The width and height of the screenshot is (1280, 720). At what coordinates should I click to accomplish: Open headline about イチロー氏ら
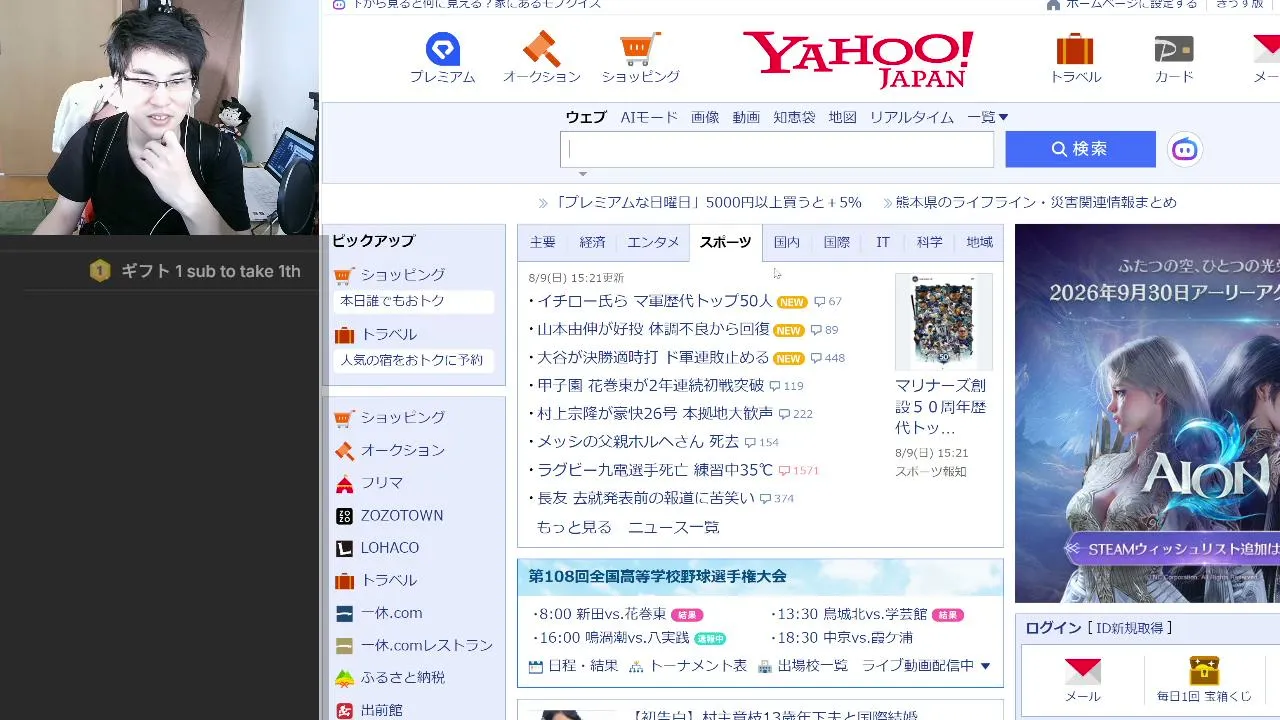pos(654,301)
